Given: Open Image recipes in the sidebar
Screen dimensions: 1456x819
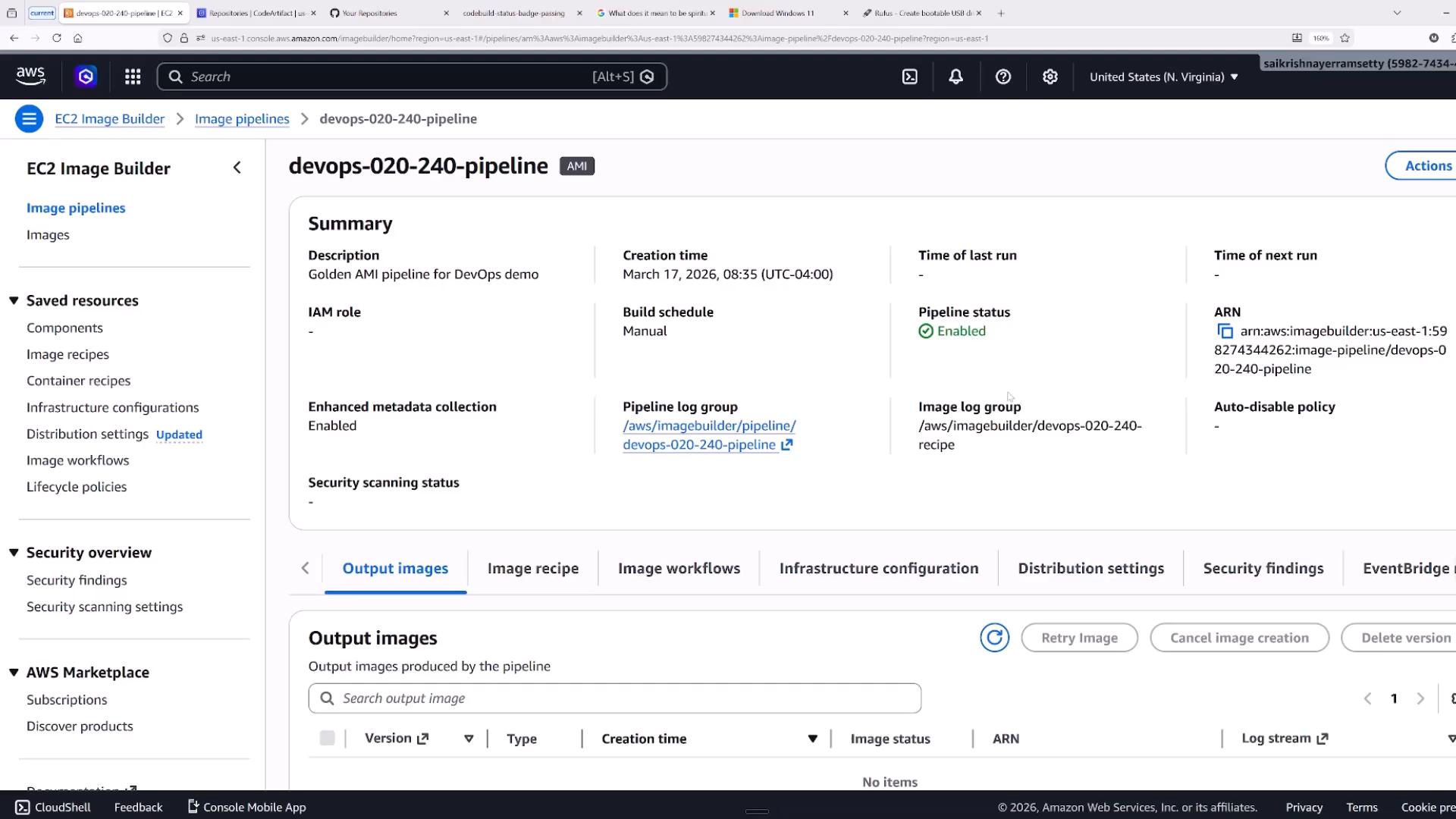Looking at the screenshot, I should [x=67, y=354].
